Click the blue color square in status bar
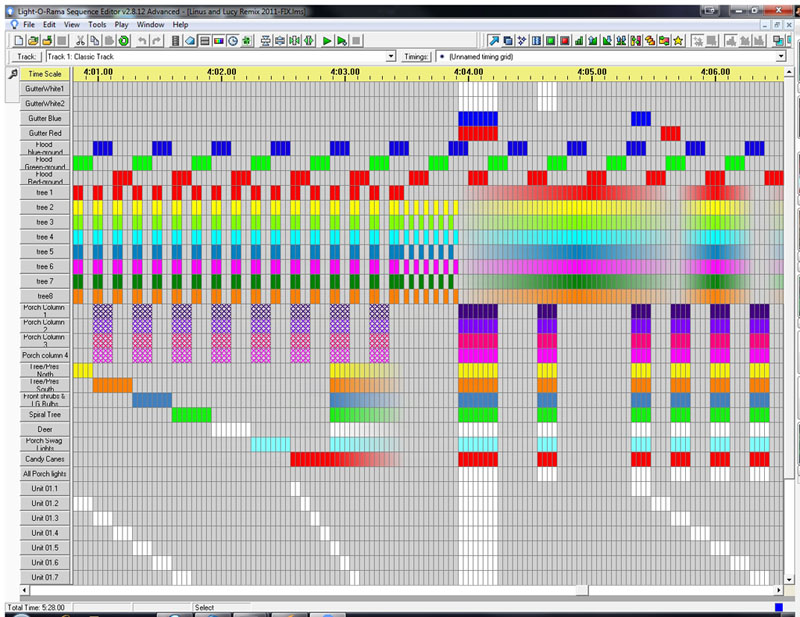The width and height of the screenshot is (800, 617). pos(778,607)
